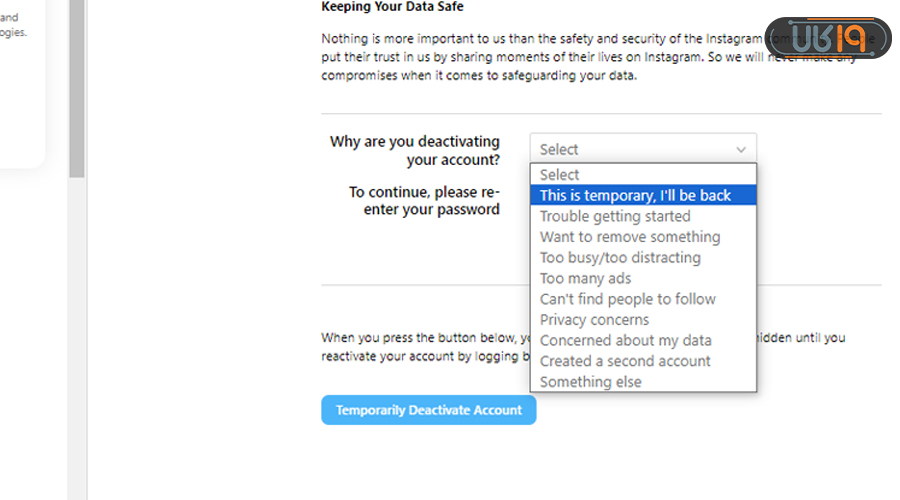Select 'Too busy/too distracting' reason

(620, 258)
